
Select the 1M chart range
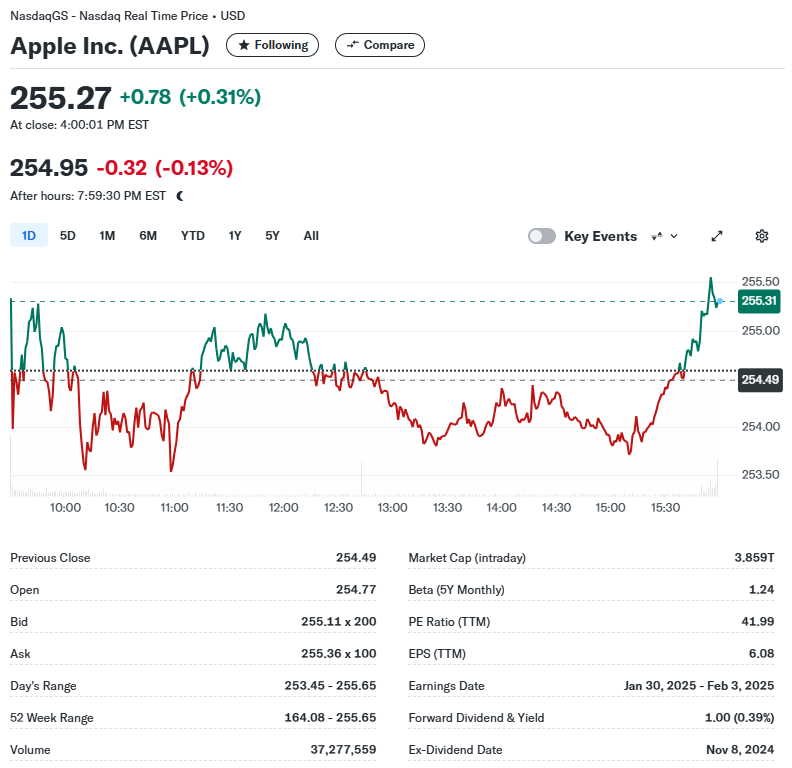click(107, 235)
